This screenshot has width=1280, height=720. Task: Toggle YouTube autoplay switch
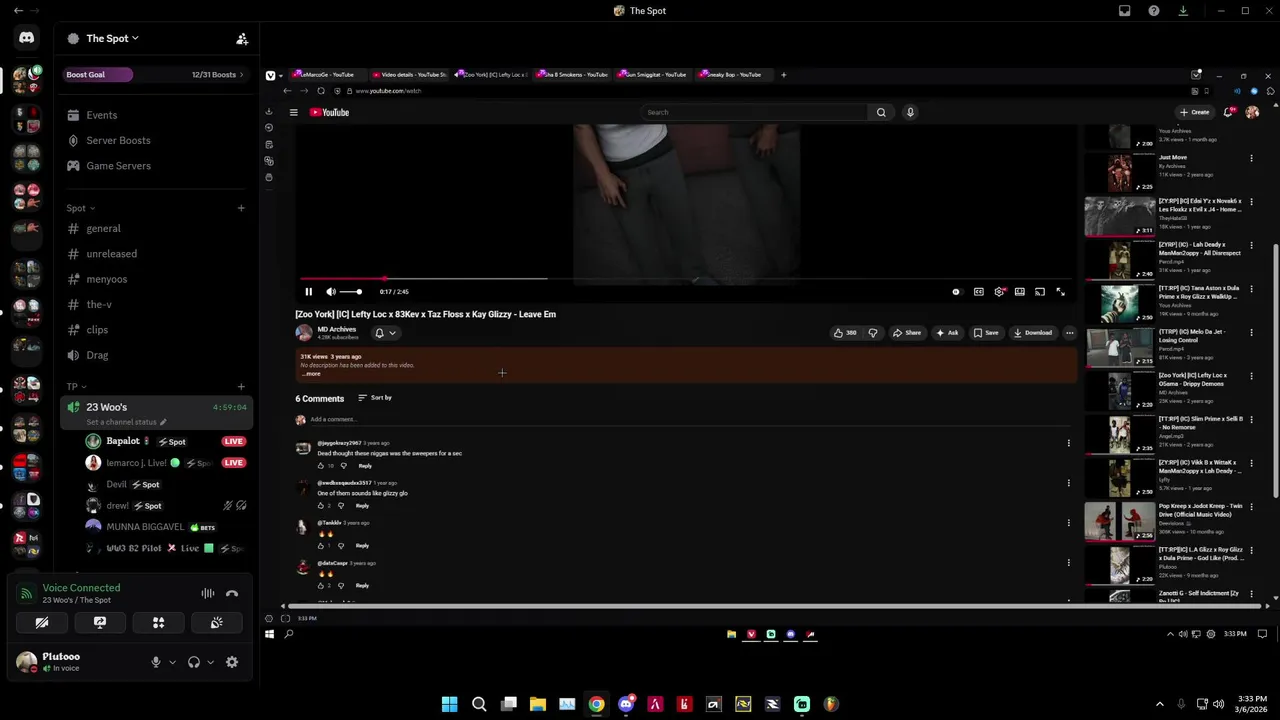click(x=956, y=292)
